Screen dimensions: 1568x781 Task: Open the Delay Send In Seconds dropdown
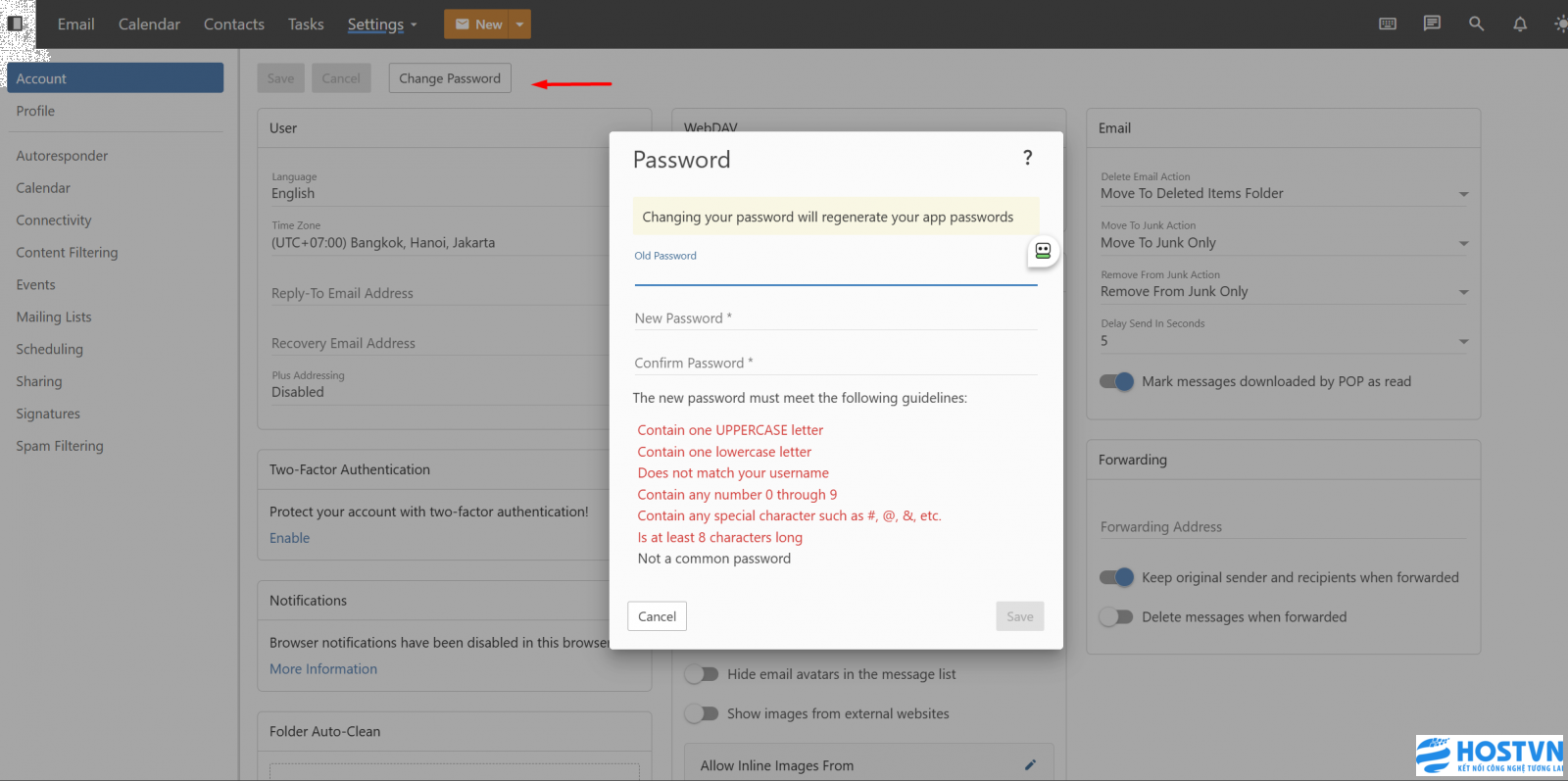(x=1463, y=341)
